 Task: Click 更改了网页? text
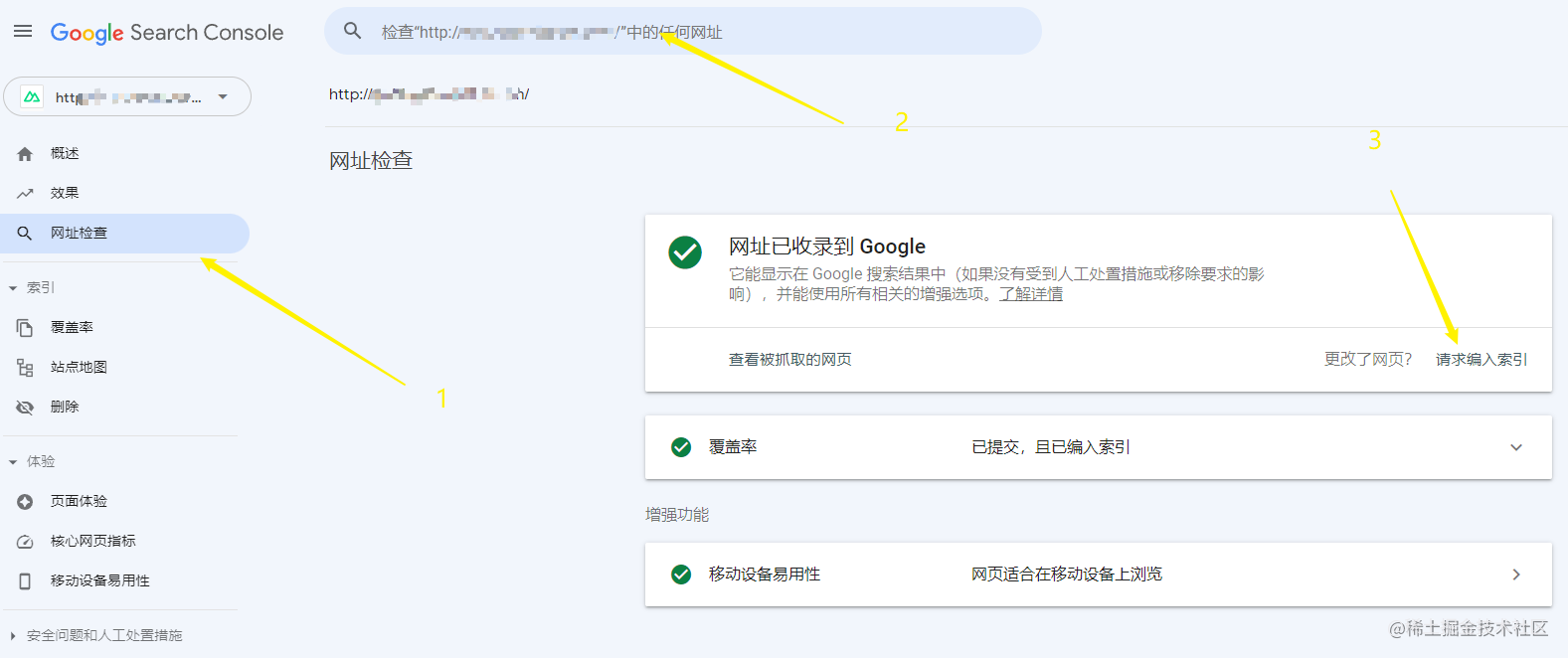1368,360
